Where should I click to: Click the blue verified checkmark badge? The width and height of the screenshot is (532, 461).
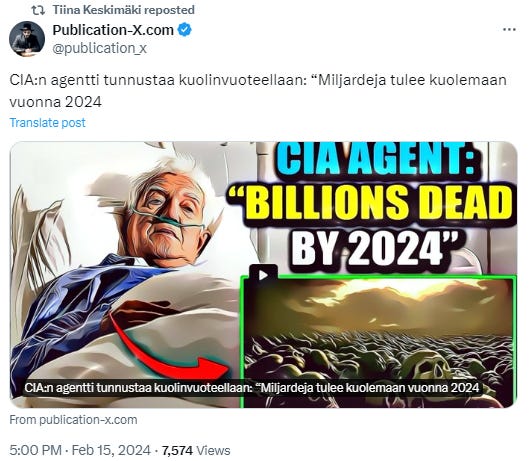tap(185, 30)
